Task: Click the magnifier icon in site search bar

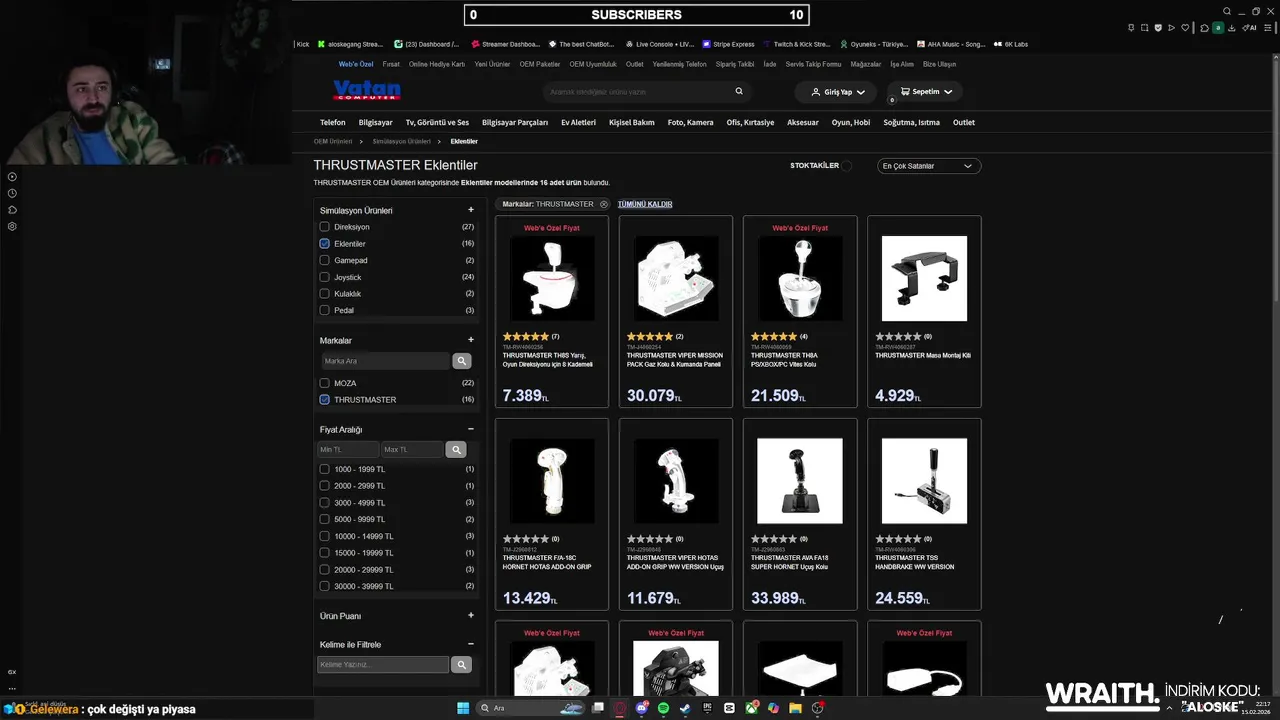Action: coord(739,91)
